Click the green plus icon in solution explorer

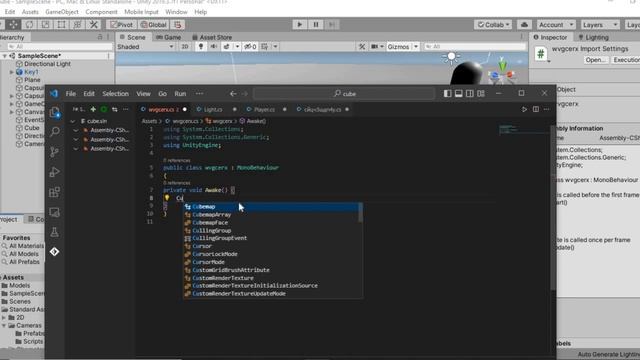[93, 109]
